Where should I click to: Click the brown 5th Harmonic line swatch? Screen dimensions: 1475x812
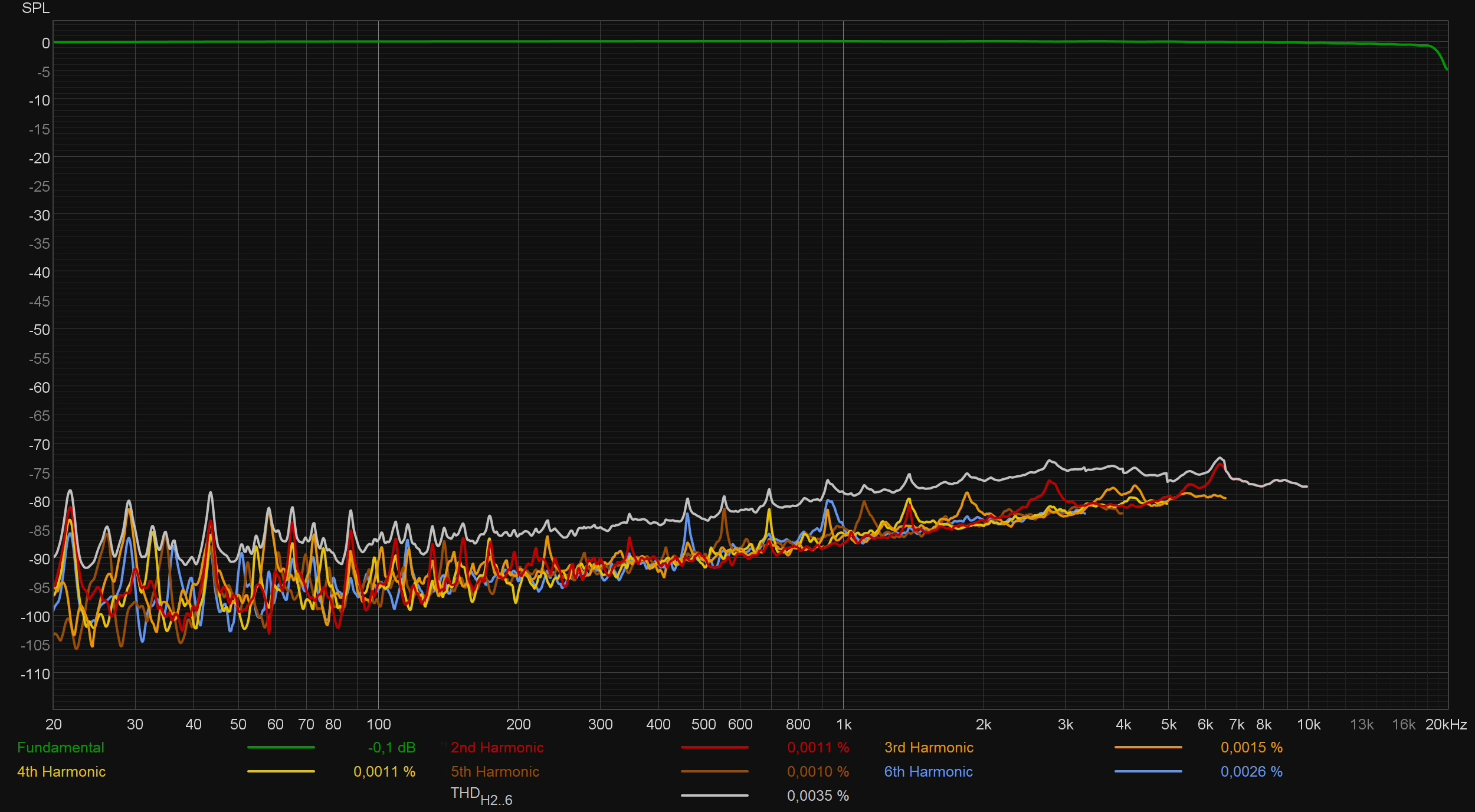point(714,771)
